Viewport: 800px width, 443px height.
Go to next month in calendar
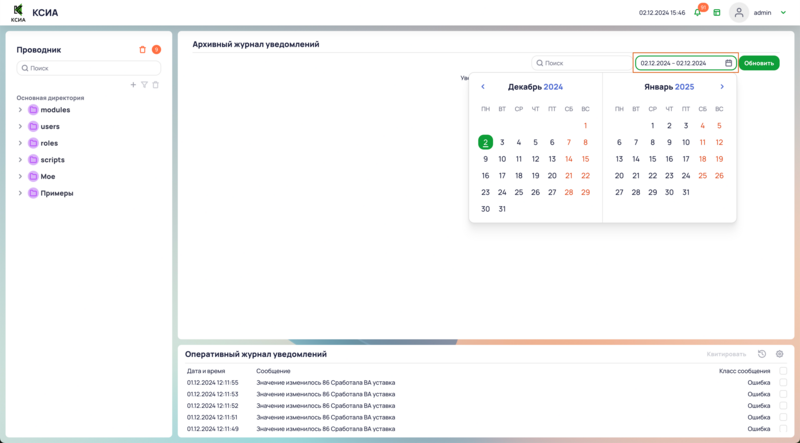click(x=722, y=87)
